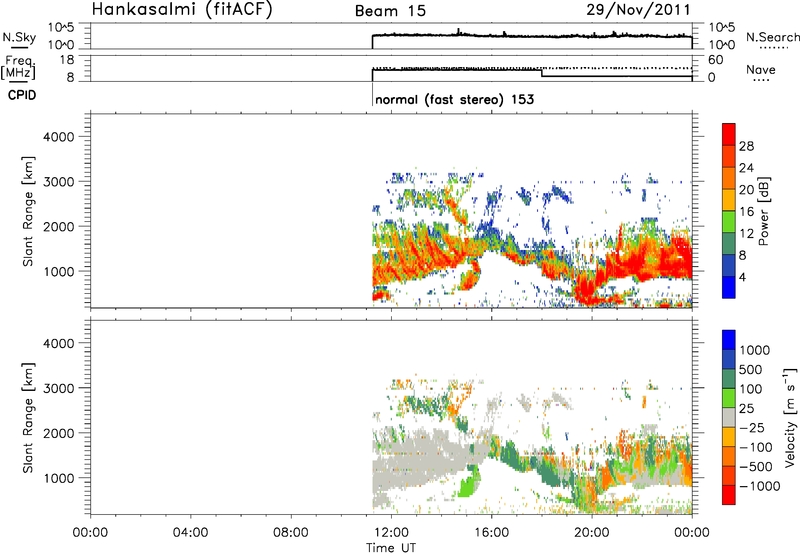Viewport: 800px width, 554px height.
Task: Click the Time UT axis title
Action: click(x=391, y=548)
